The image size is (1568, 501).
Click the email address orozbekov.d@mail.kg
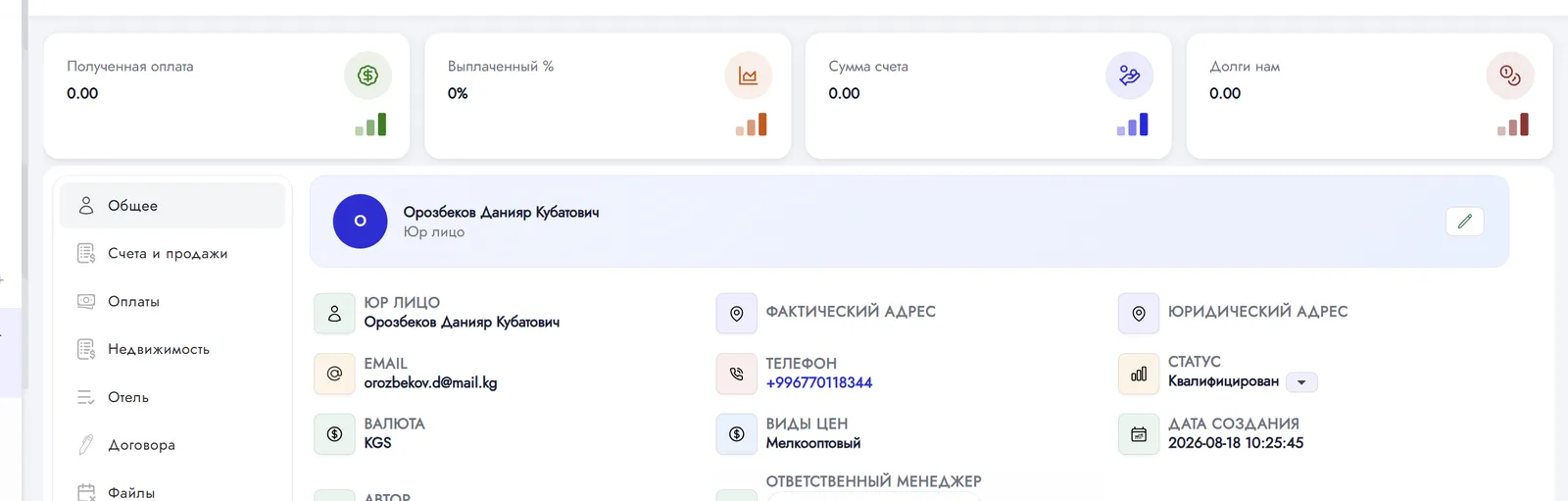[x=430, y=383]
